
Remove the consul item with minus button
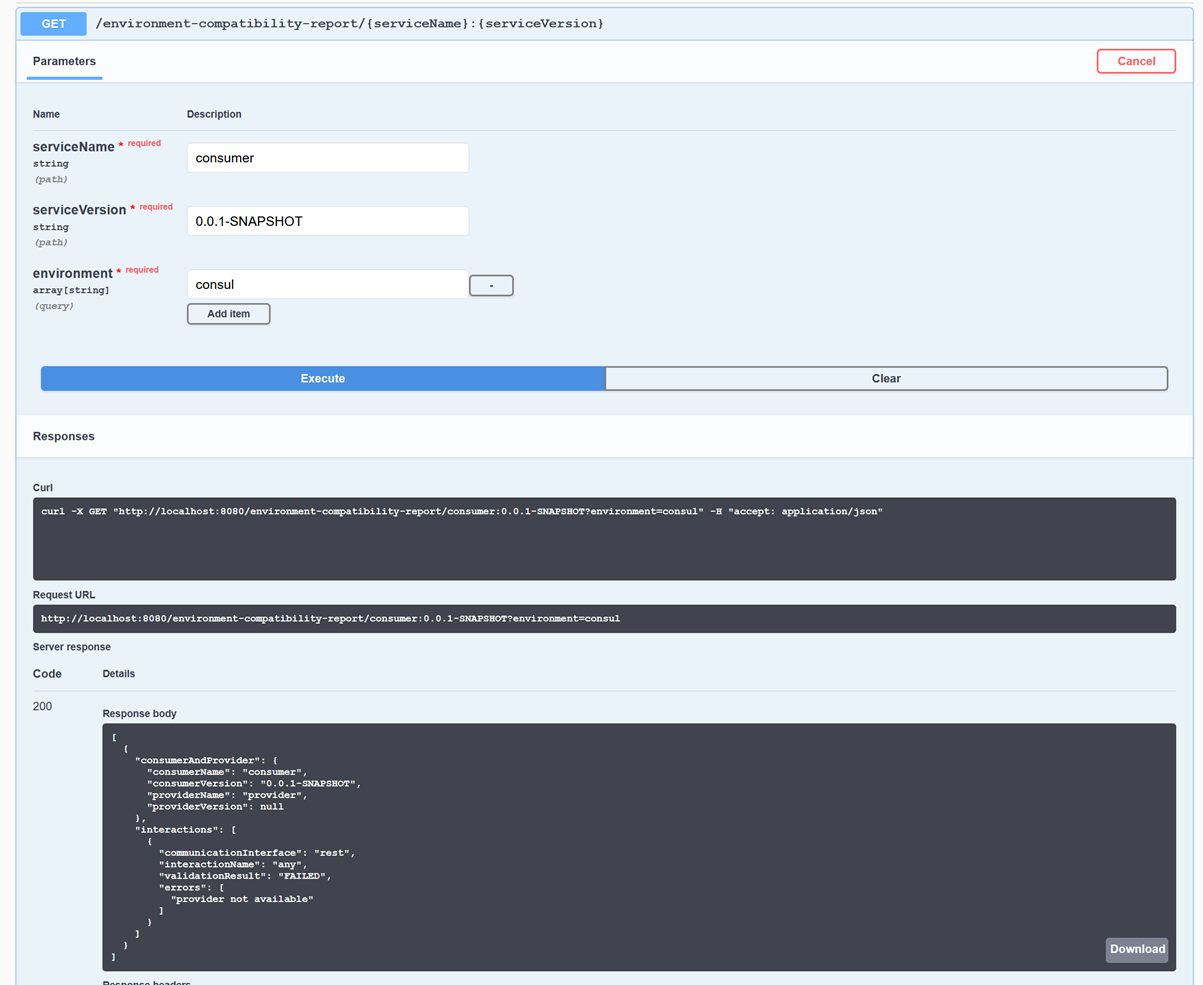pyautogui.click(x=491, y=286)
